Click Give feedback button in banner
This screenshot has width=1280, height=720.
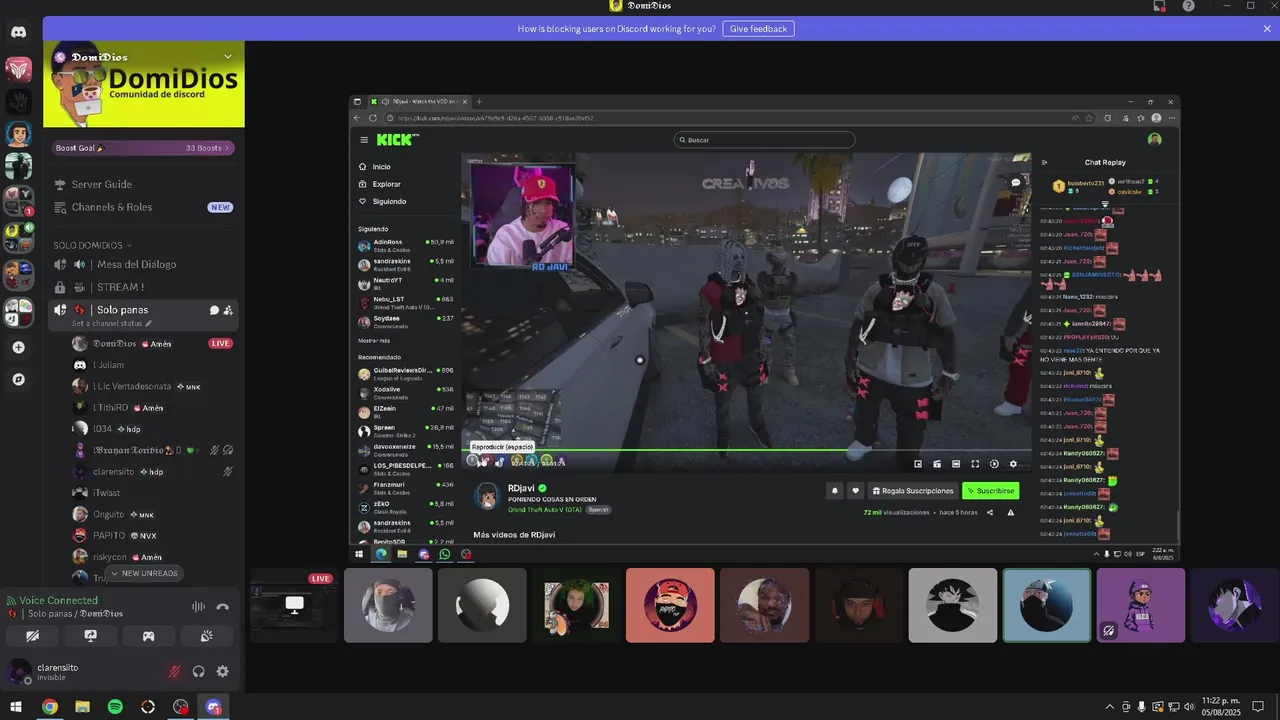(x=758, y=29)
